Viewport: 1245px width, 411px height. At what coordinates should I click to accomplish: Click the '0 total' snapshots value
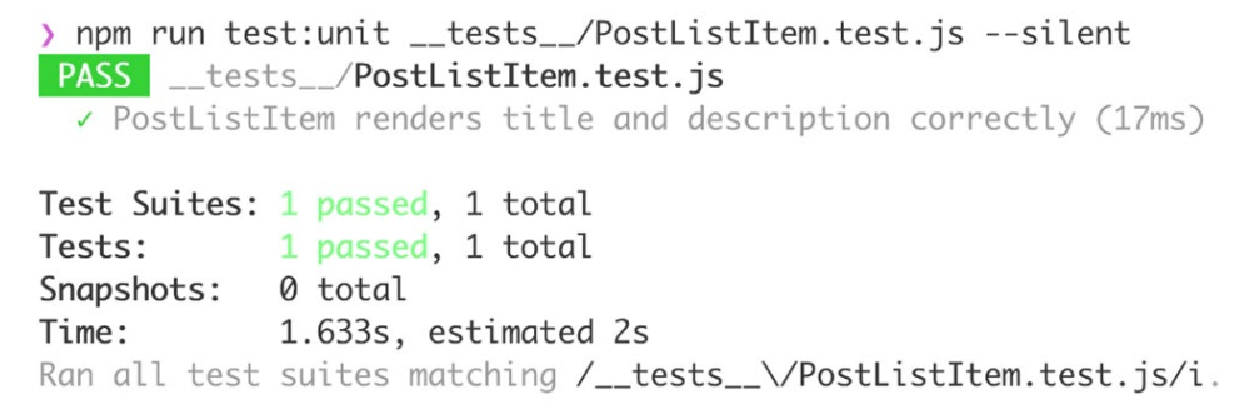(343, 289)
